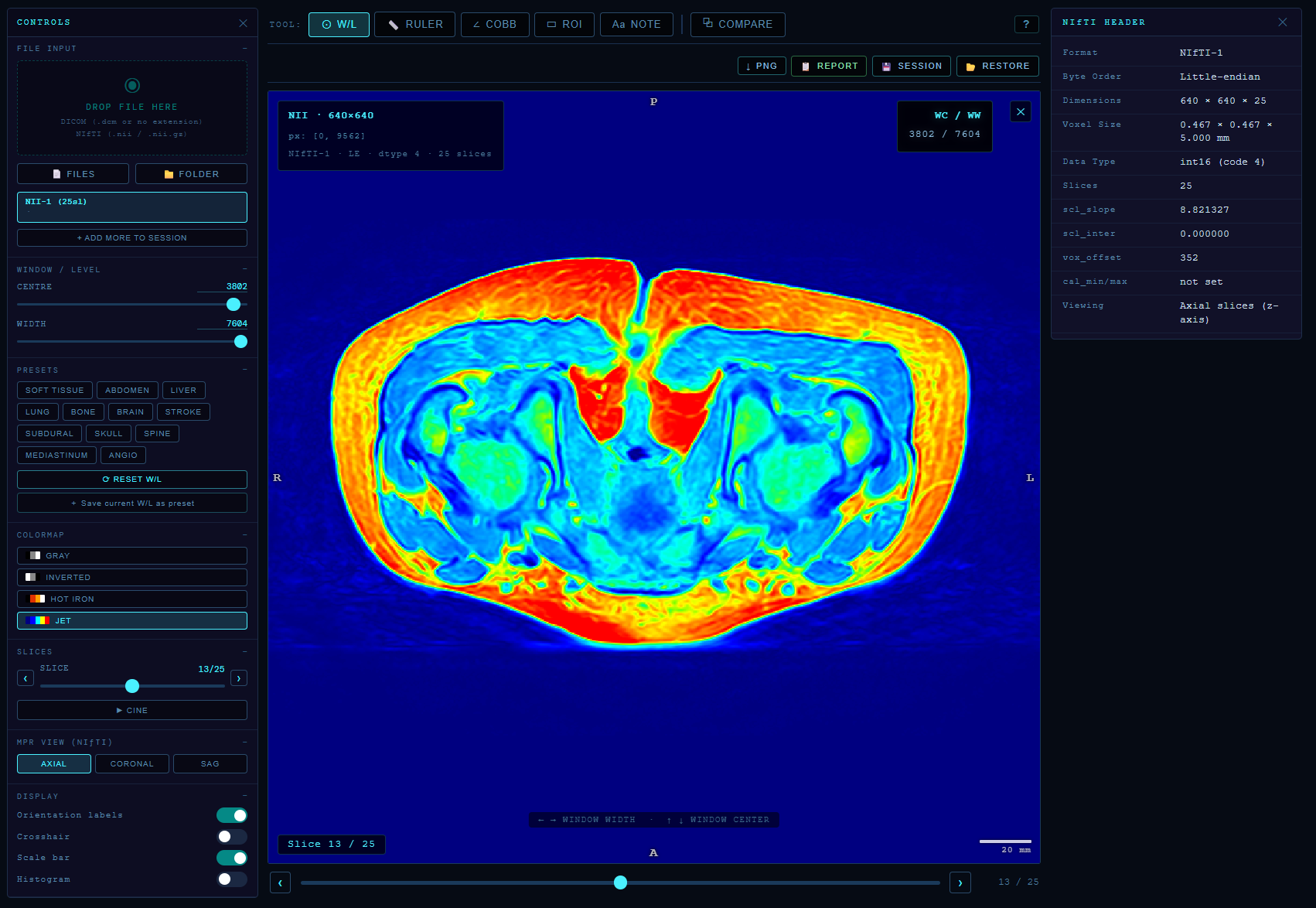1316x908 pixels.
Task: Click the Slice slider handle in Slices
Action: pyautogui.click(x=132, y=686)
